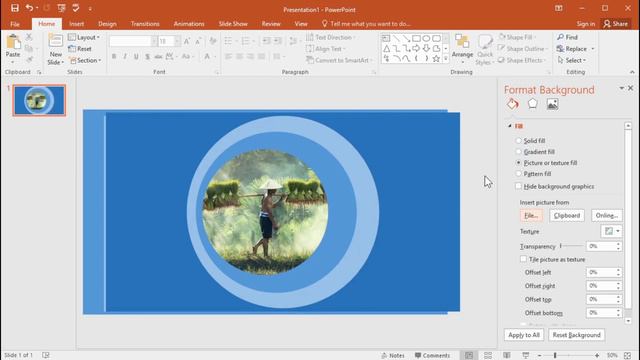Open the File tab
The height and width of the screenshot is (360, 640).
click(15, 24)
